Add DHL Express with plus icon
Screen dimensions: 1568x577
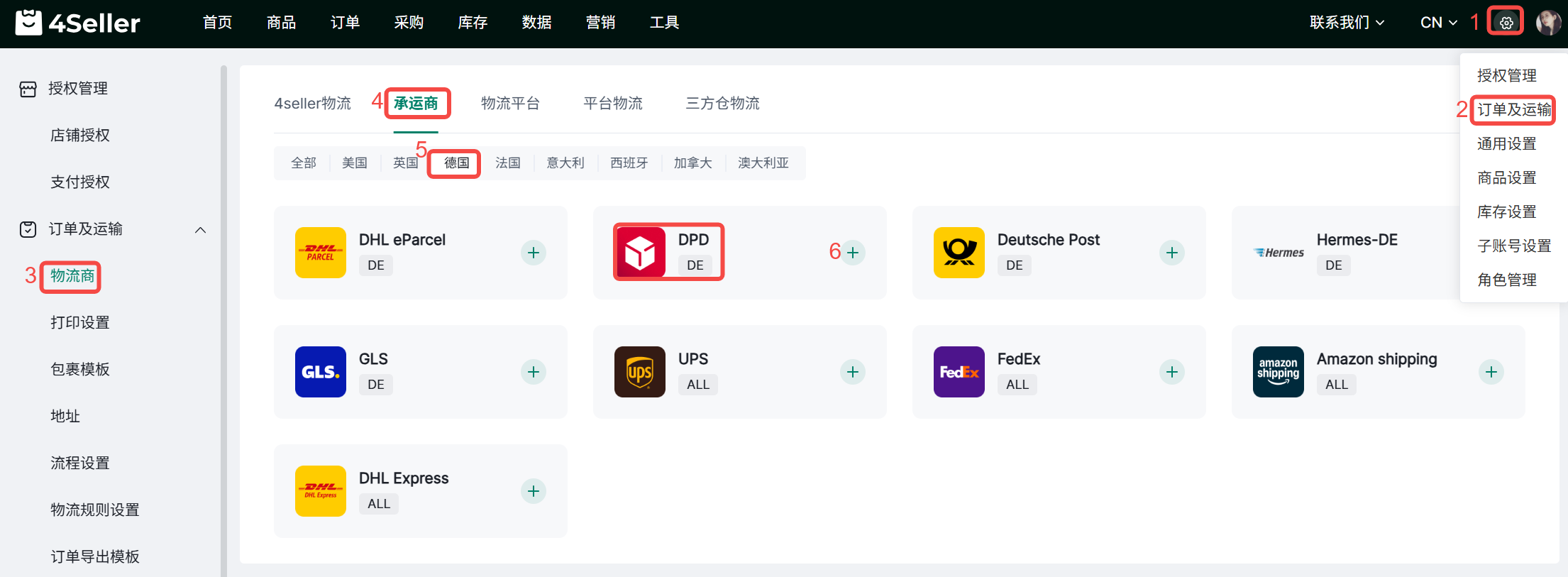534,491
